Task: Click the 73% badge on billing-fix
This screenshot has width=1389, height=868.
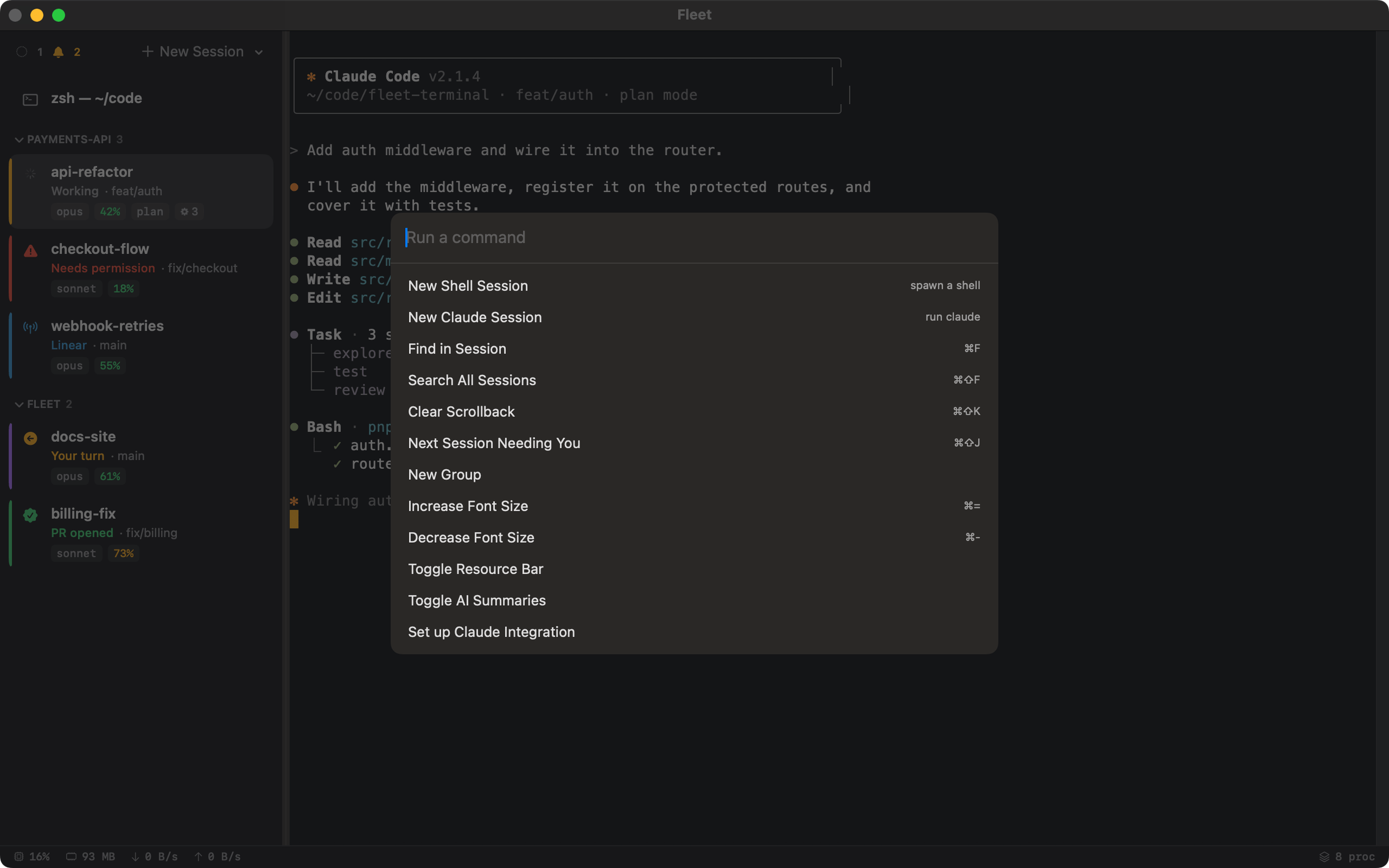Action: [123, 553]
